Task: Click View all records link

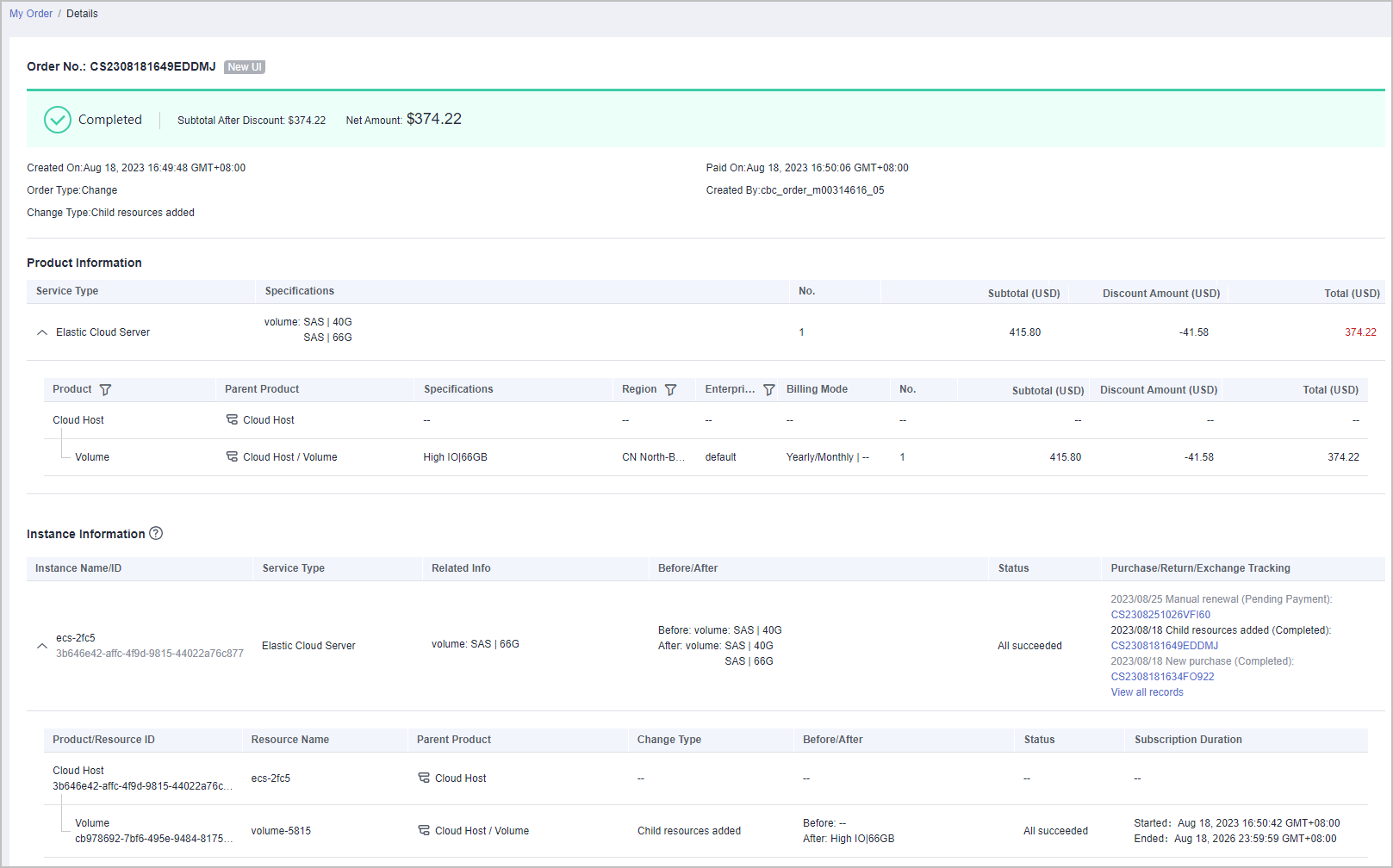Action: tap(1147, 692)
